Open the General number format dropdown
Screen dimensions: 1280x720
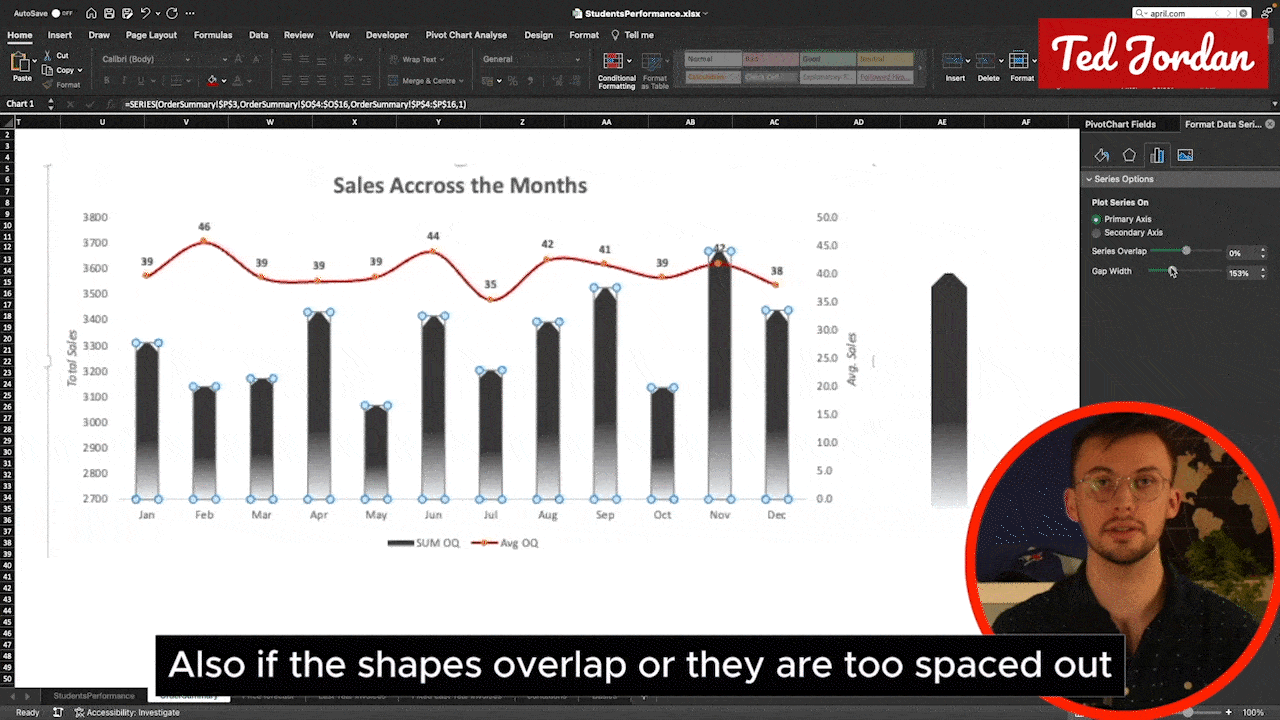(530, 59)
